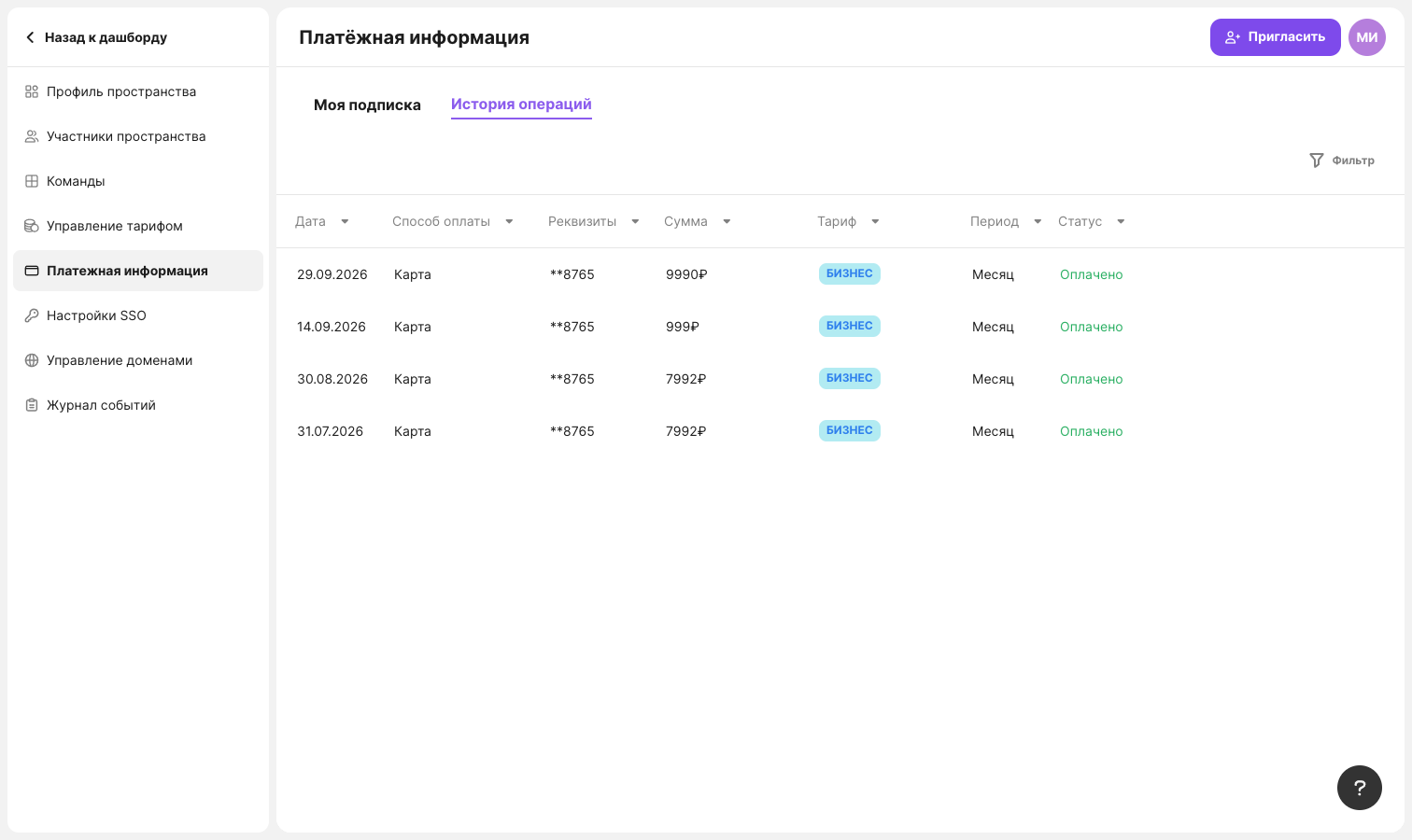Open Управление тарифом
1412x840 pixels.
pyautogui.click(x=138, y=226)
